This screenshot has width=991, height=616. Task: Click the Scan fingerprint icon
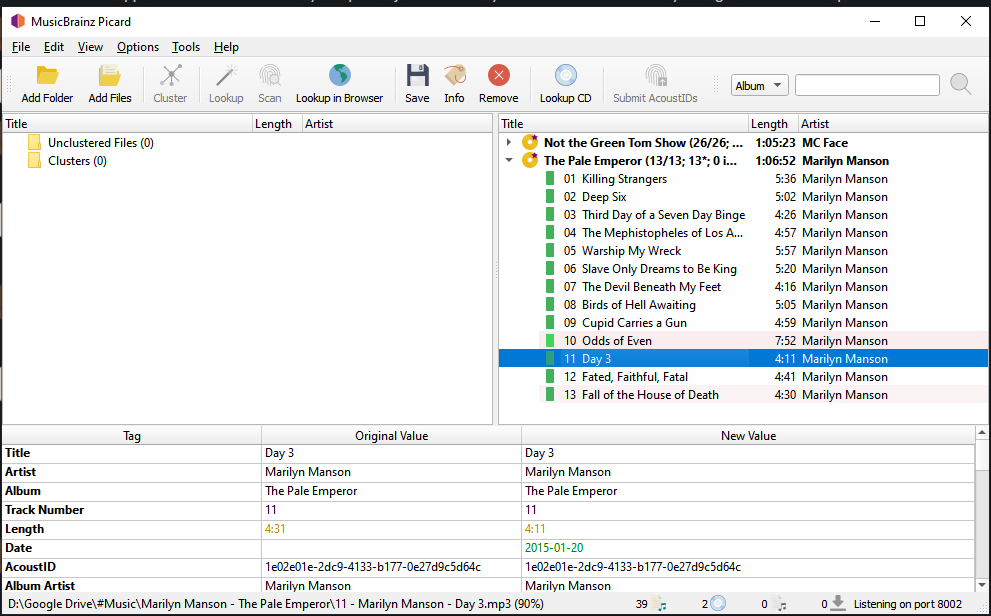click(x=270, y=76)
